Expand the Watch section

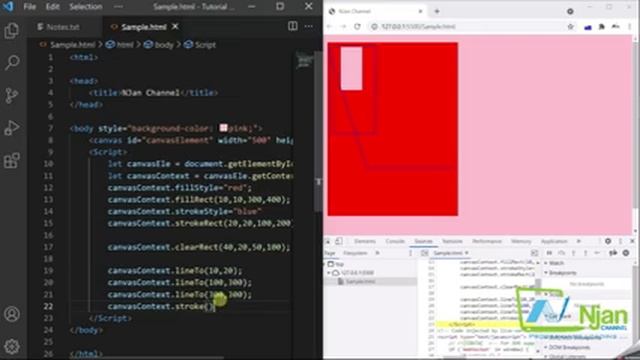(555, 263)
